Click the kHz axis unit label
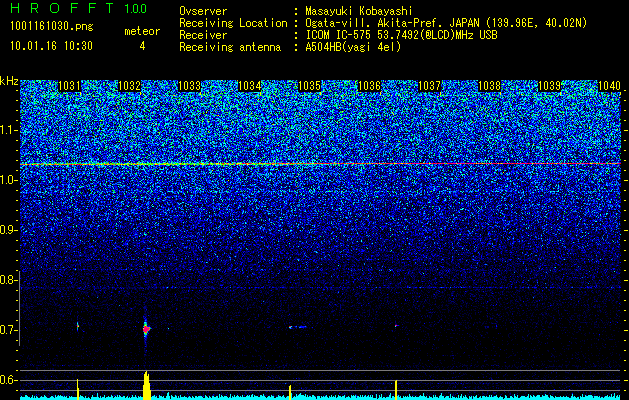629x400 pixels. (9, 81)
